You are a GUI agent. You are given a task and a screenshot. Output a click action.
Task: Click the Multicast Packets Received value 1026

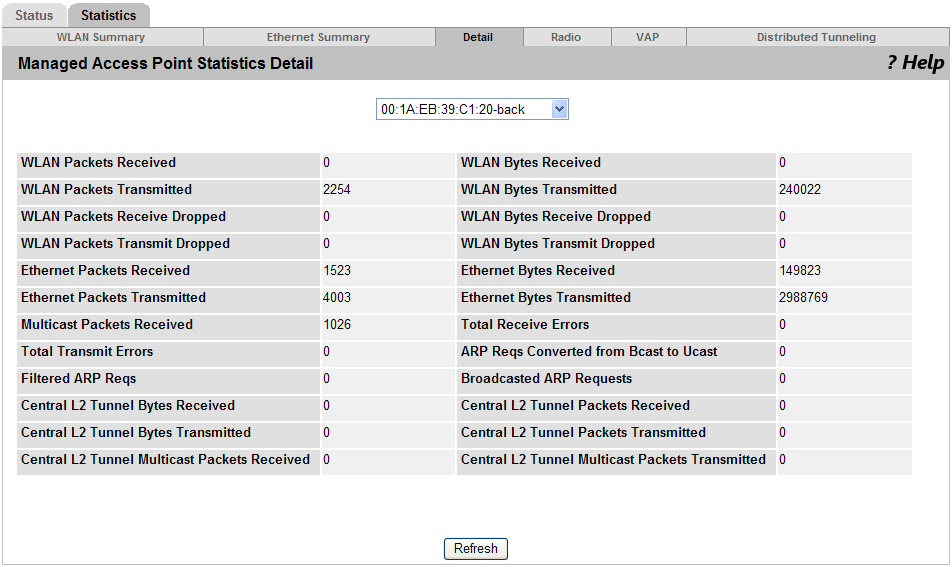(x=337, y=324)
